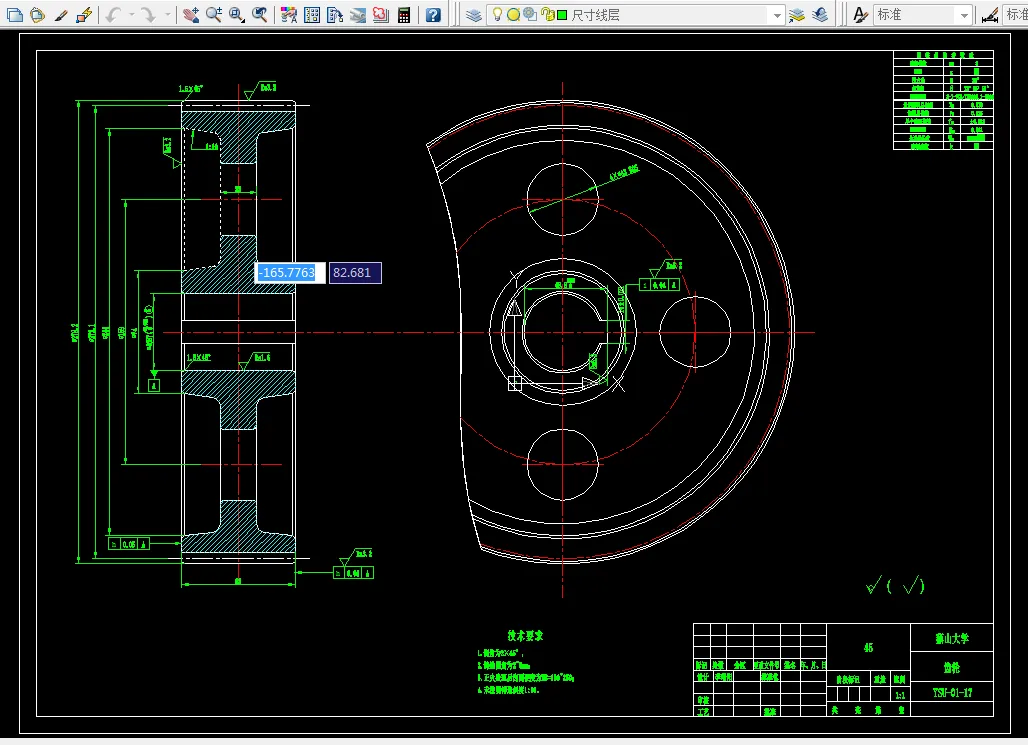Click the Layer Previous icon

pos(820,14)
